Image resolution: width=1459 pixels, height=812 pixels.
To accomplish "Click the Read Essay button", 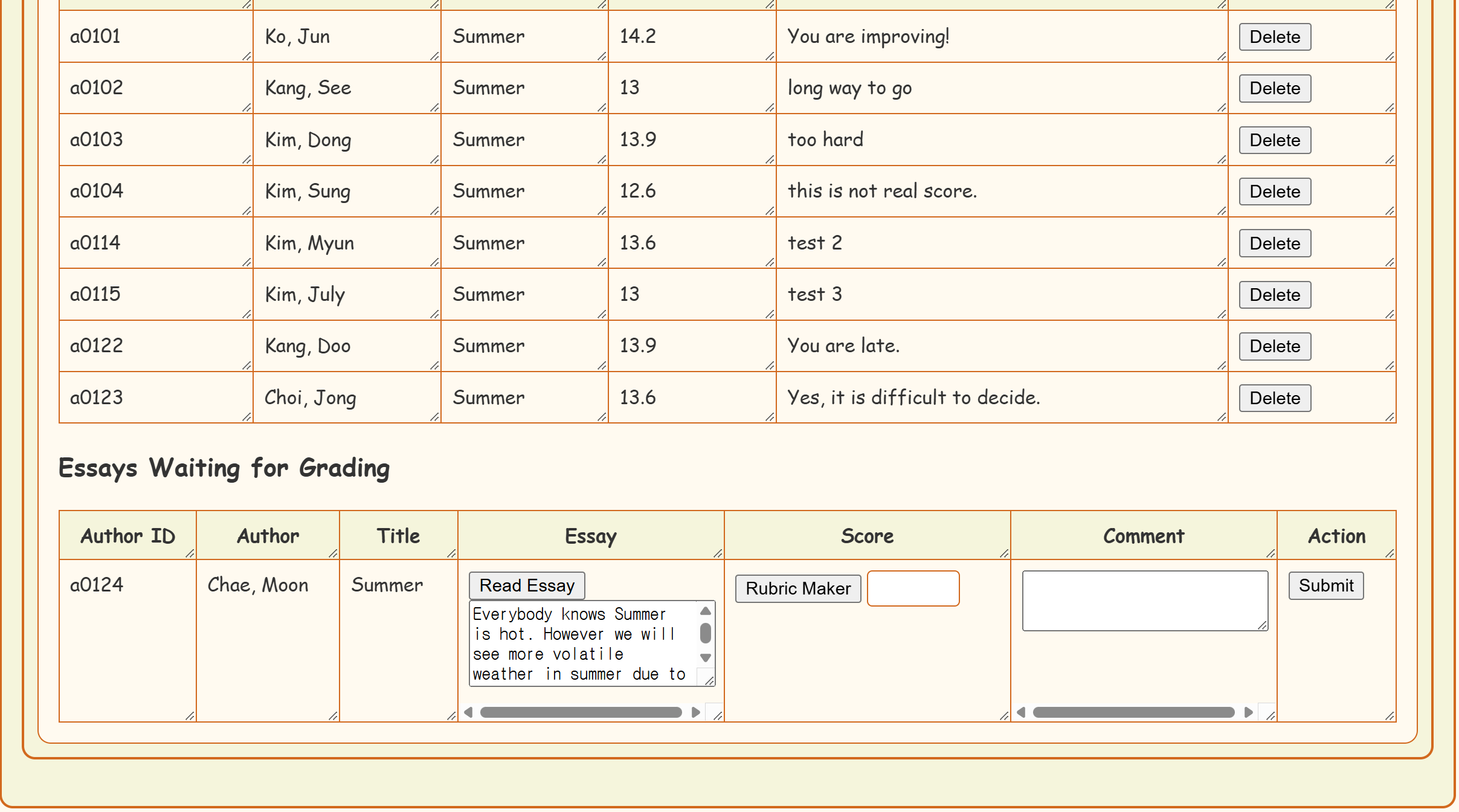I will (x=526, y=585).
